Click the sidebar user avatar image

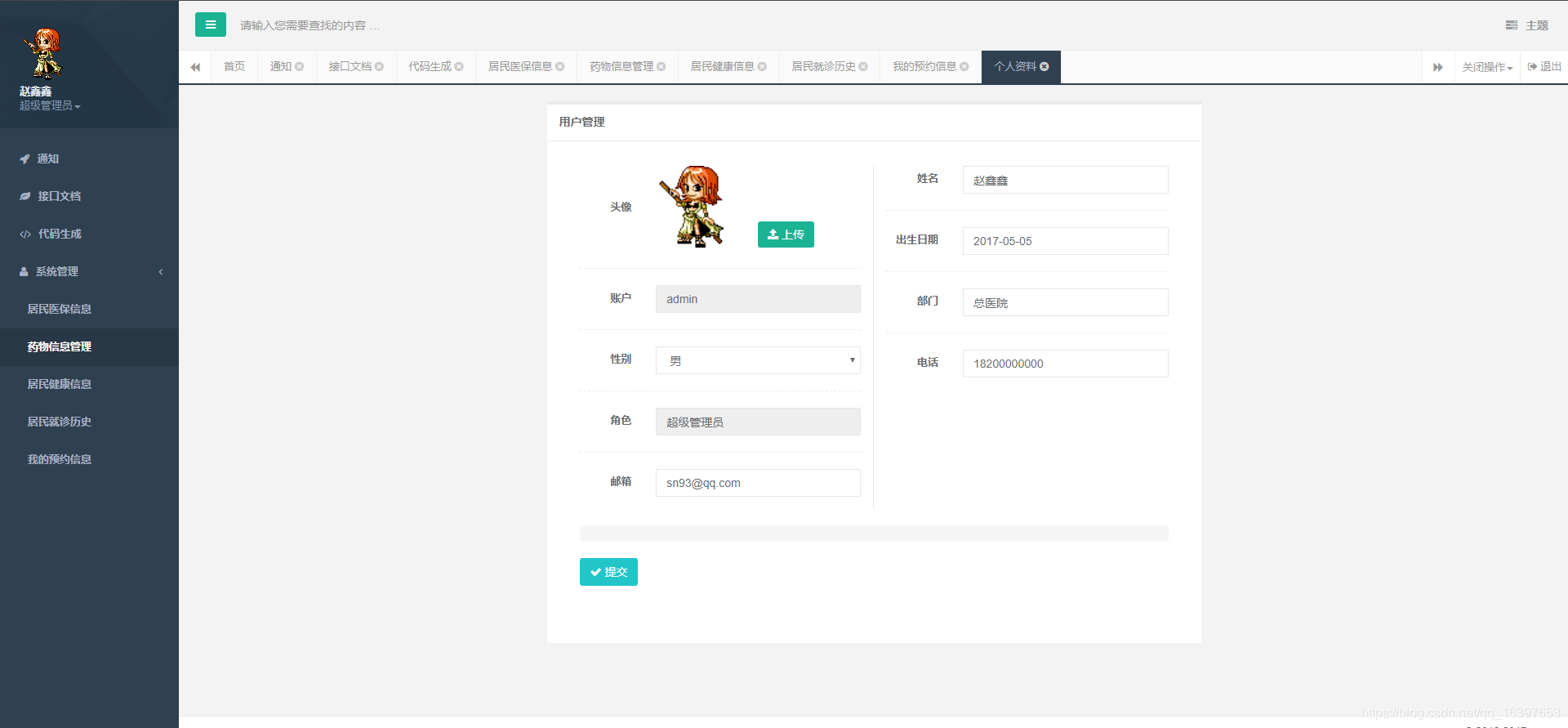pyautogui.click(x=42, y=53)
